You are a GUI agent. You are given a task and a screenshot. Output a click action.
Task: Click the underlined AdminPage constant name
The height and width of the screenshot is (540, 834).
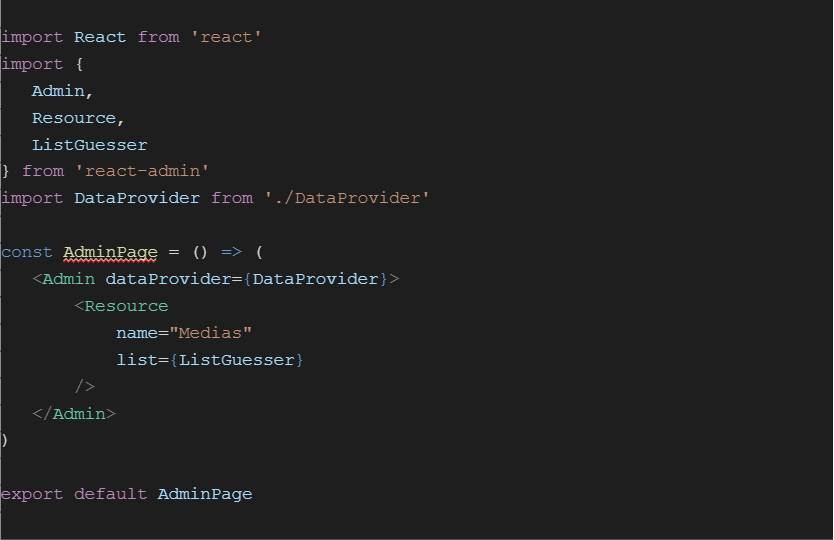point(110,252)
